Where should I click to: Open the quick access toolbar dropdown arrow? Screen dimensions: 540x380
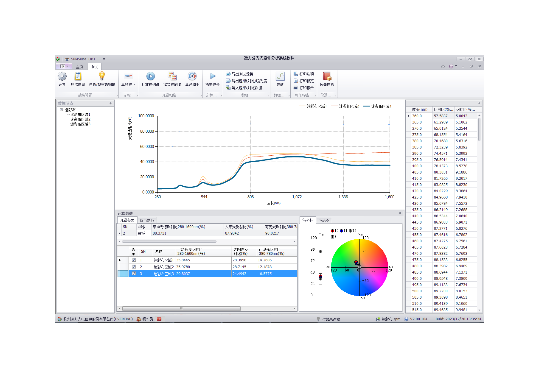click(104, 59)
